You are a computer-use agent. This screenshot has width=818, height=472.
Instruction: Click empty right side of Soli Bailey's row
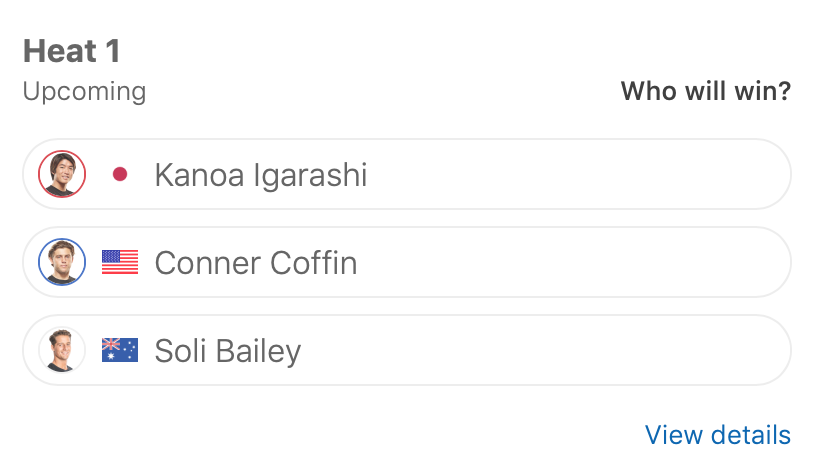(650, 351)
